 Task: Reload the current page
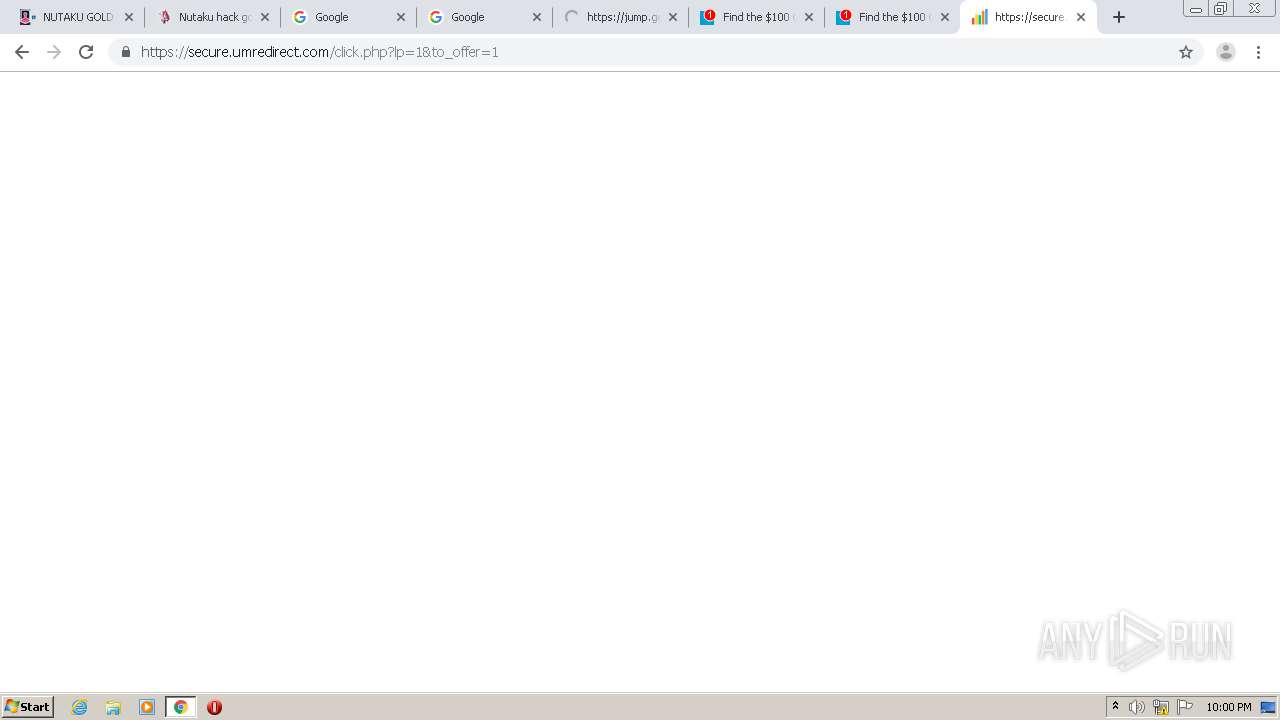(x=86, y=52)
